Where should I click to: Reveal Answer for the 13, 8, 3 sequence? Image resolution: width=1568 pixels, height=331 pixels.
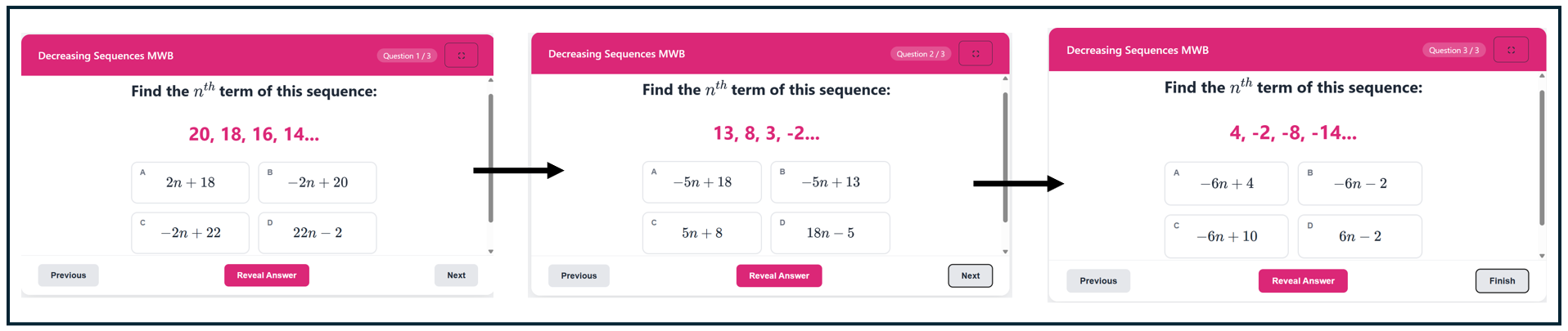pos(779,275)
